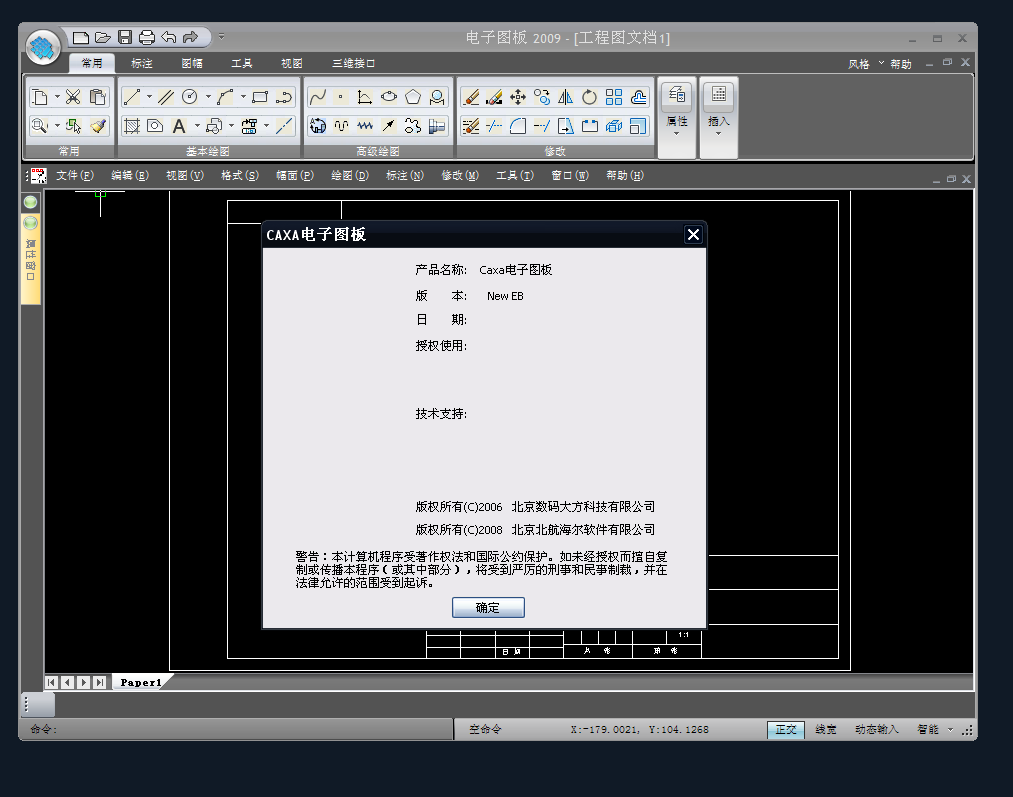
Task: Jump to first sheet navigation arrow
Action: coord(52,682)
